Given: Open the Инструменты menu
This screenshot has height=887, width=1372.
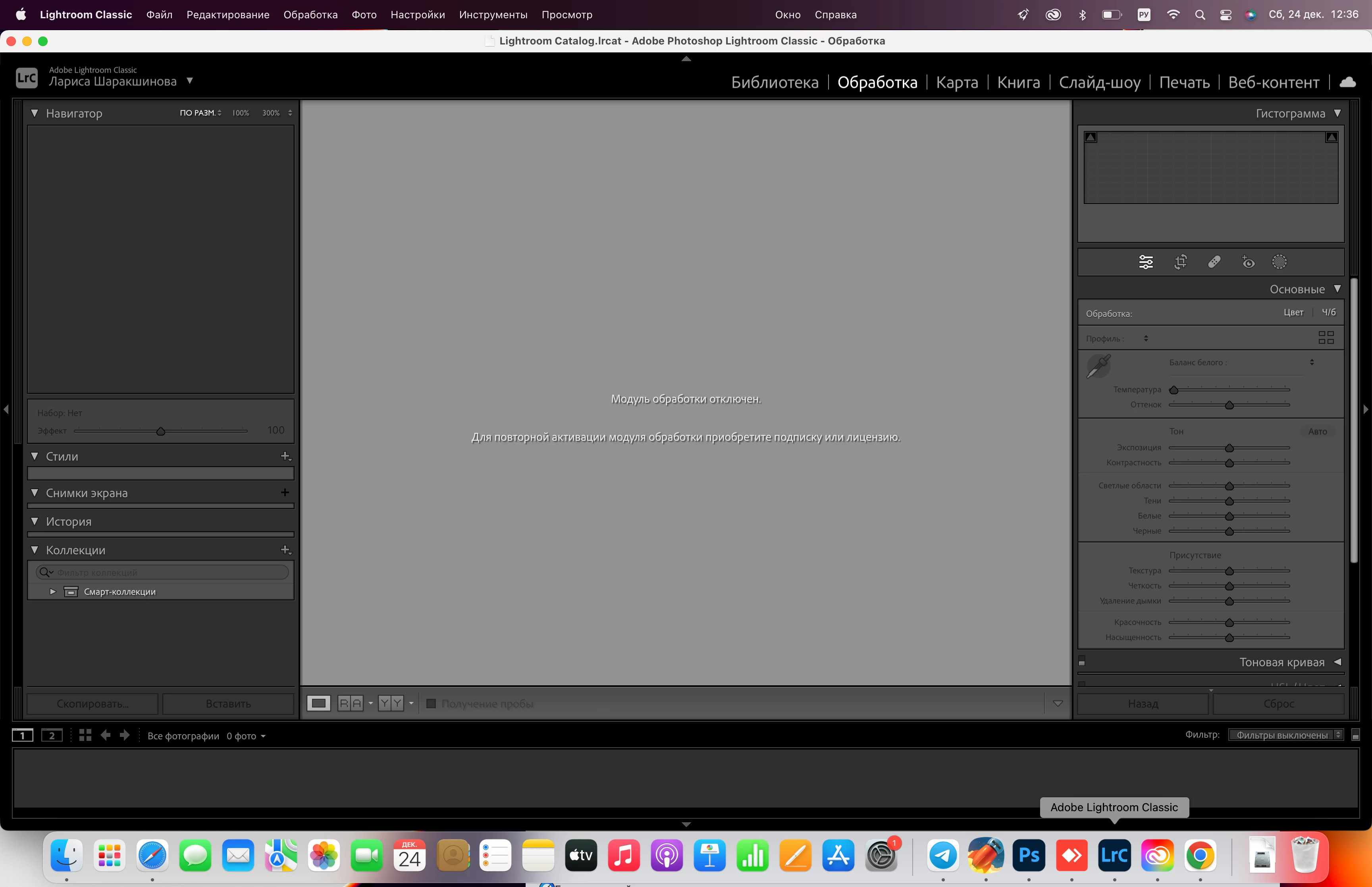Looking at the screenshot, I should [x=493, y=14].
